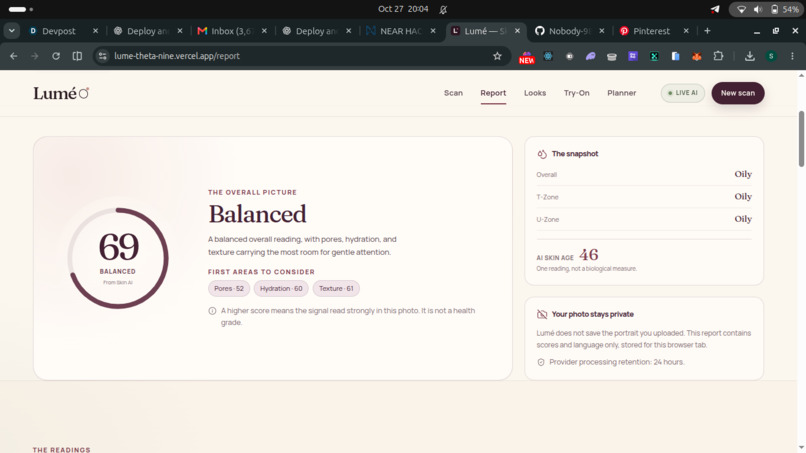The height and width of the screenshot is (453, 806).
Task: Click the crossed-out camera privacy icon
Action: pos(542,314)
